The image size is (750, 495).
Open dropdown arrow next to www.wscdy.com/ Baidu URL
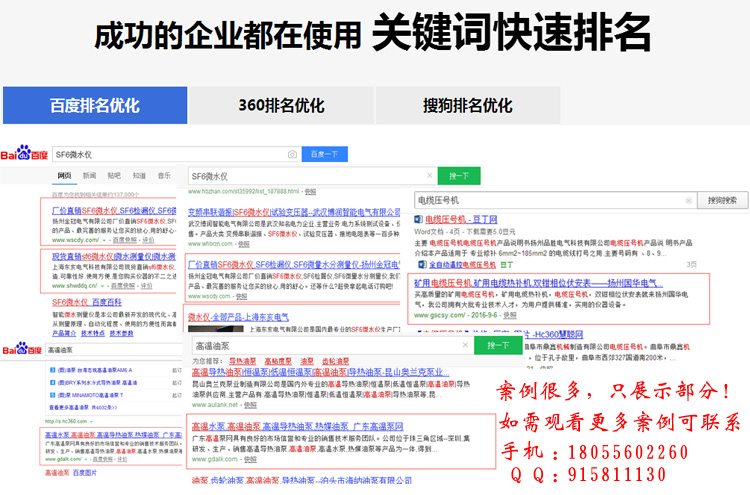[103, 240]
